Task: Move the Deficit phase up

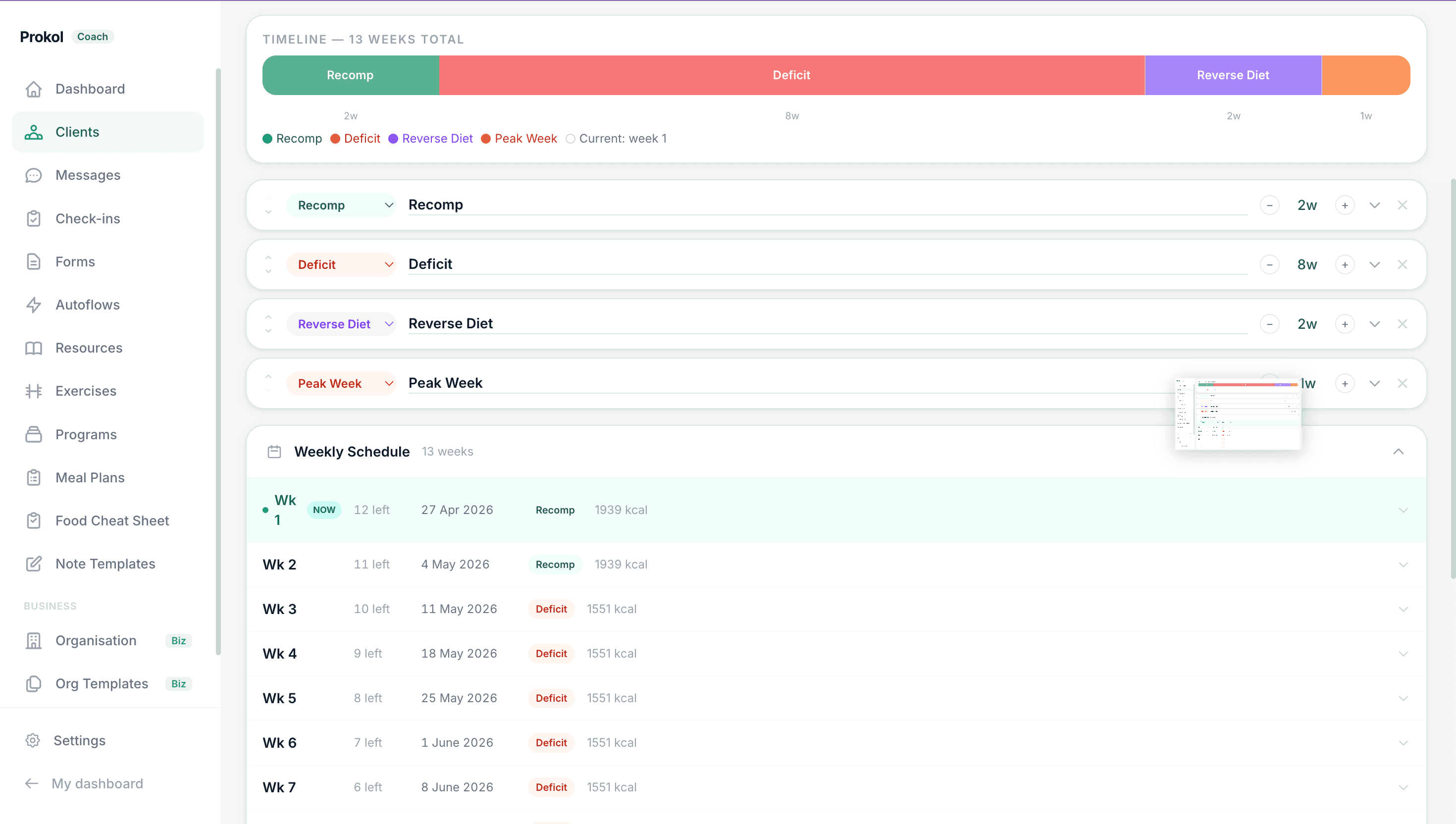Action: (268, 257)
